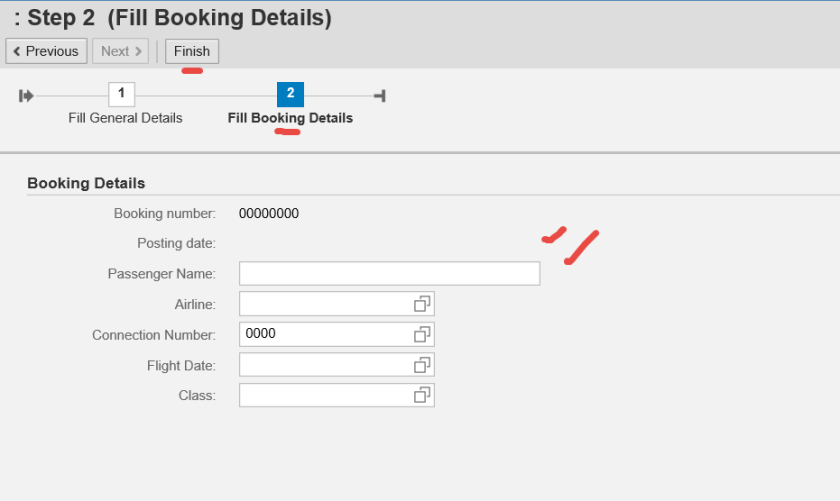Screen dimensions: 840x501
Task: Open value help icon for Flight Date
Action: [422, 365]
